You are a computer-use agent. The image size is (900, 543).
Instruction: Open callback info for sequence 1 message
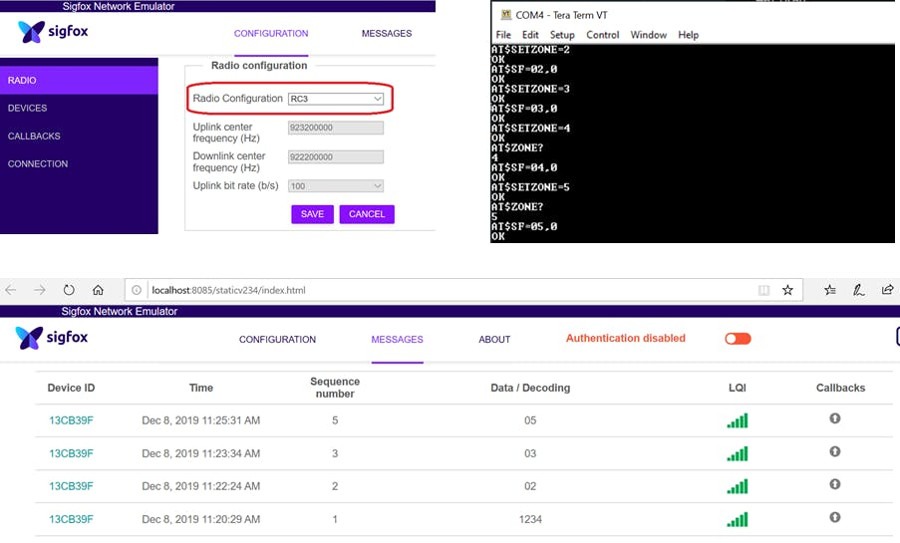click(x=835, y=517)
